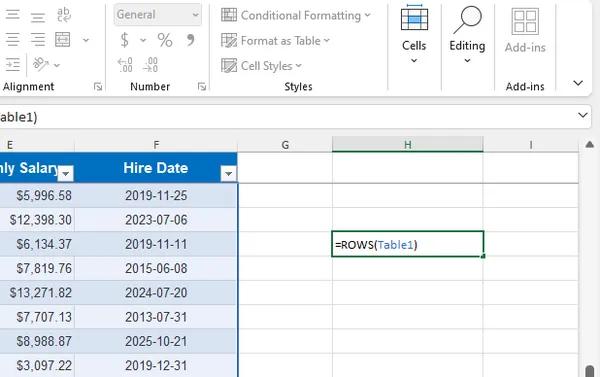Image resolution: width=600 pixels, height=377 pixels.
Task: Select hire date 2024-07-20
Action: click(x=156, y=293)
